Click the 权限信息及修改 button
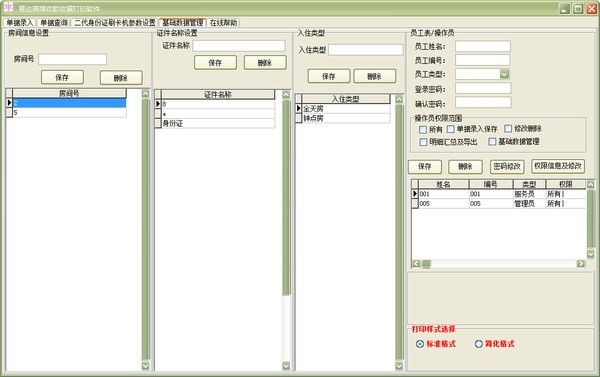The width and height of the screenshot is (600, 377). (558, 166)
